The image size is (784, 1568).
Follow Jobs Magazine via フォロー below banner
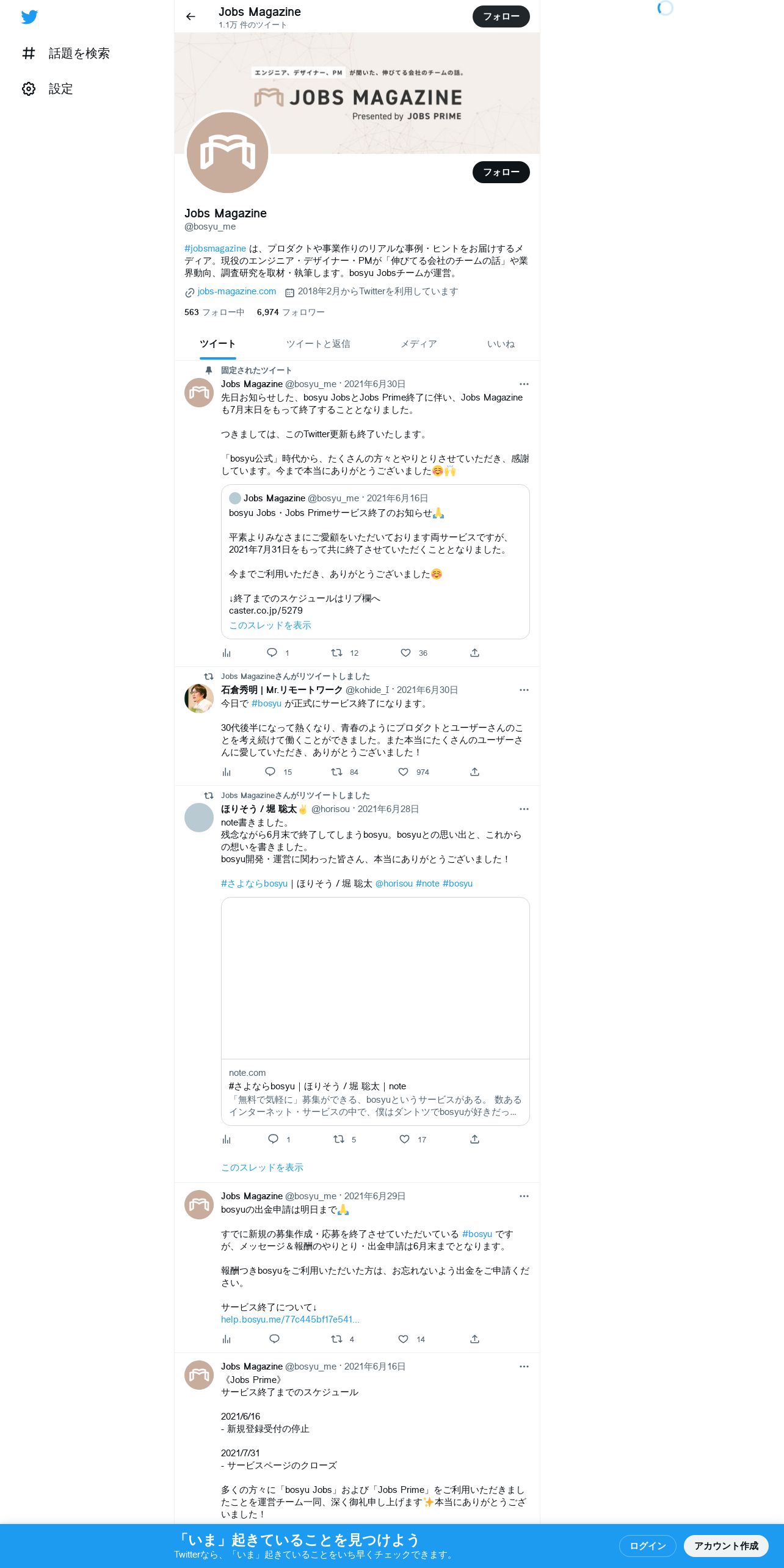click(x=501, y=172)
